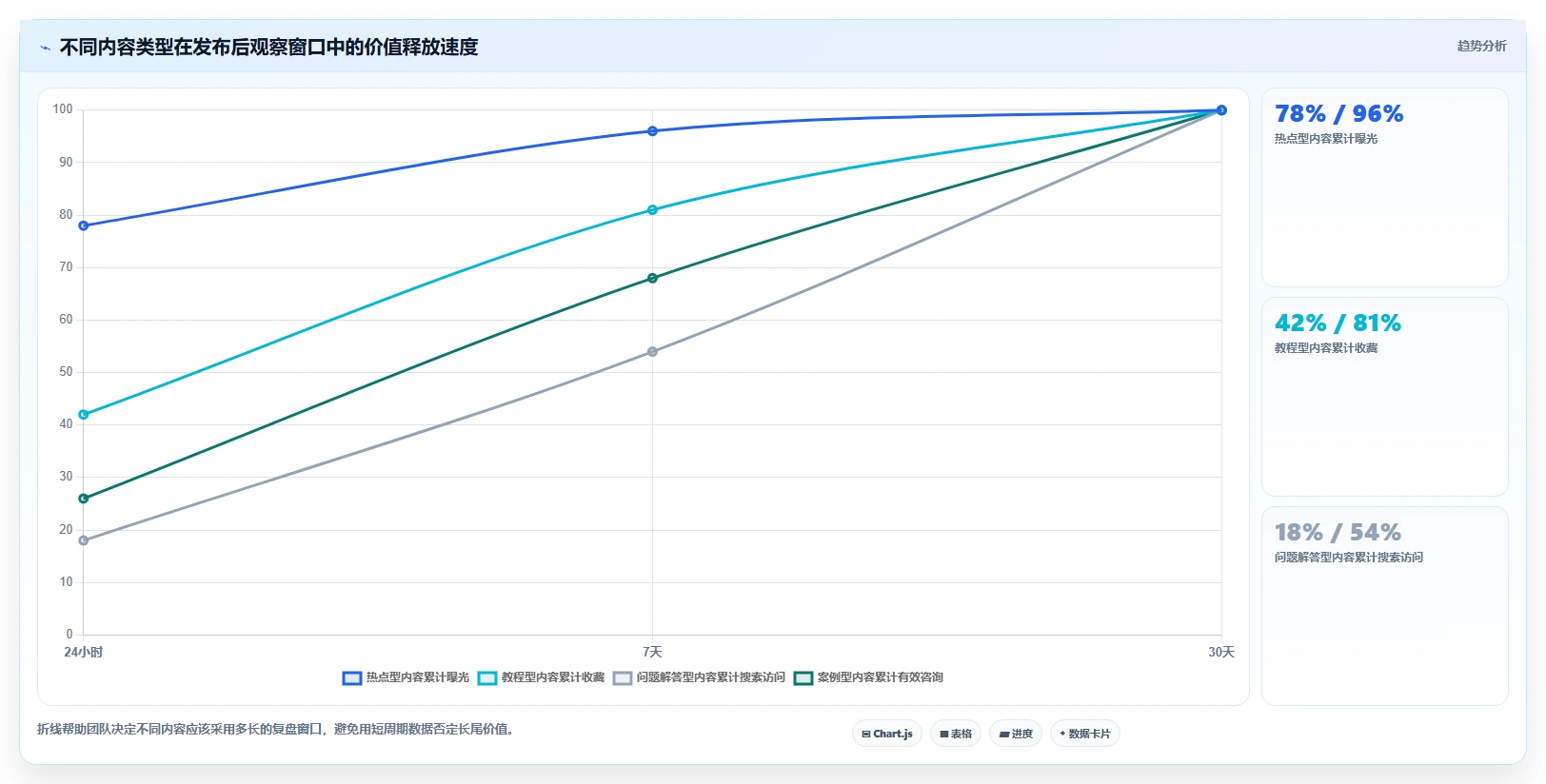Click the 教程型内容累计收藏 card caption
The image size is (1546, 784).
tap(1326, 348)
